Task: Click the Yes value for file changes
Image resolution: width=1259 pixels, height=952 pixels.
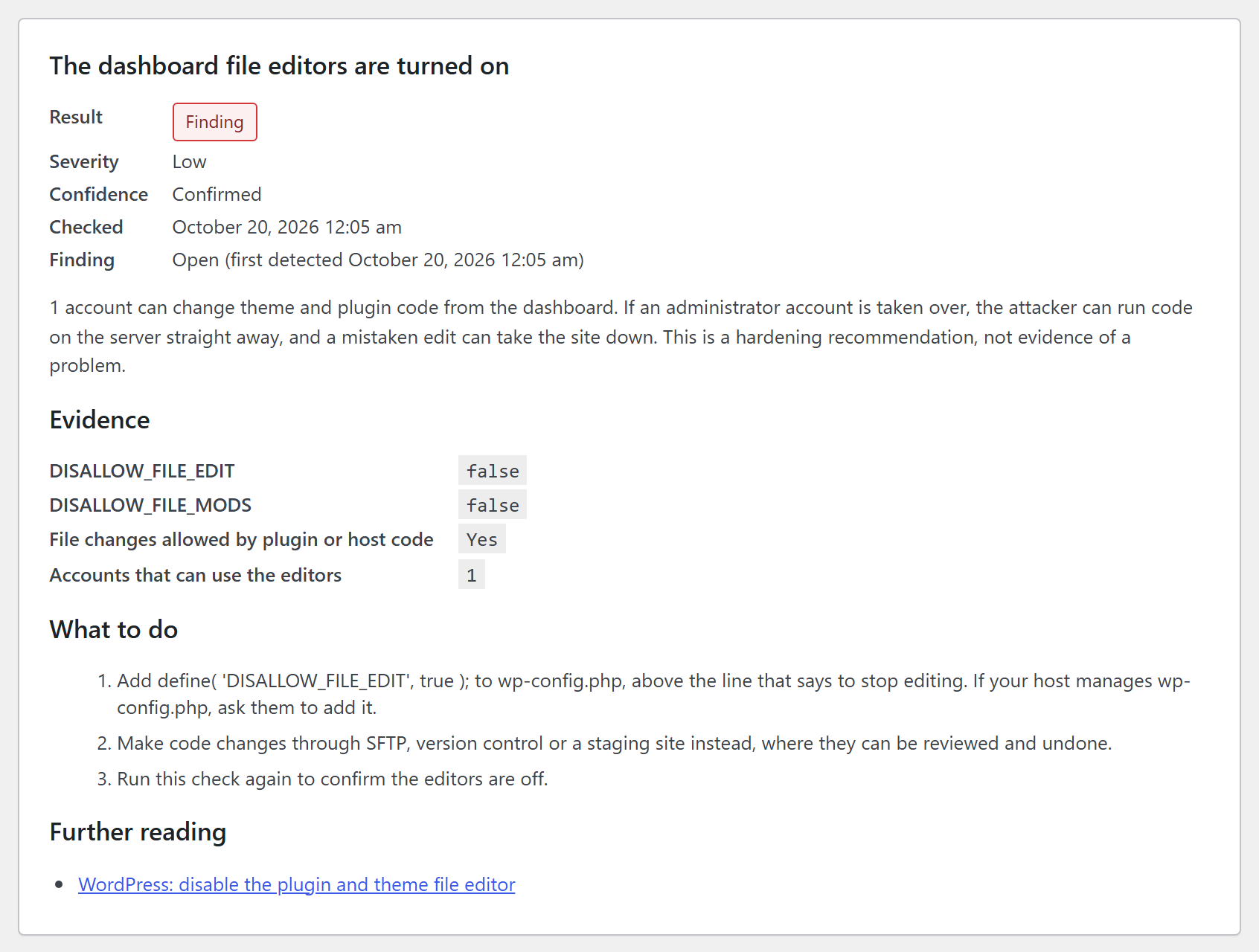Action: [482, 539]
